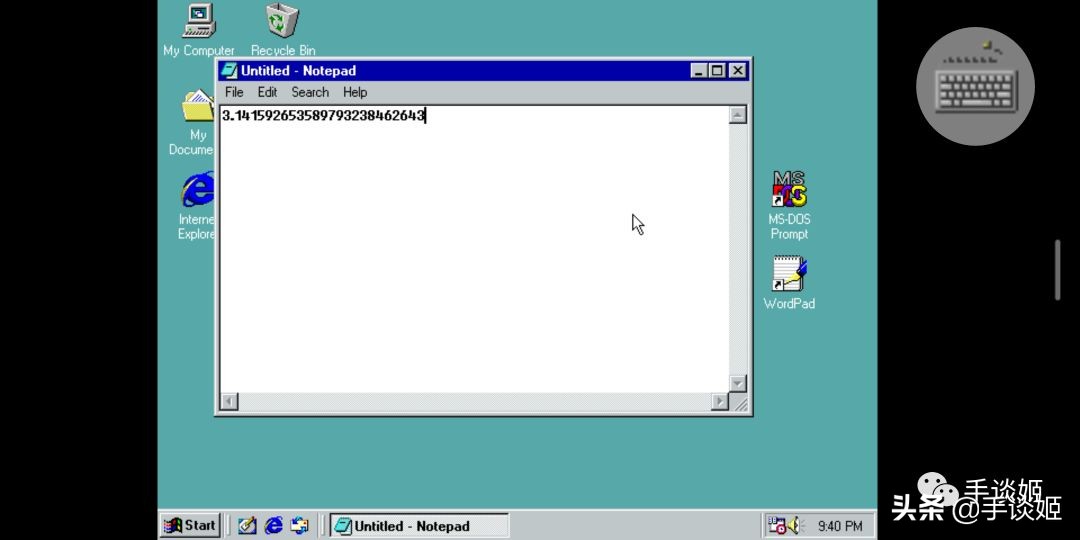Select the Internet Explorer desktop icon
The image size is (1080, 540).
point(198,189)
